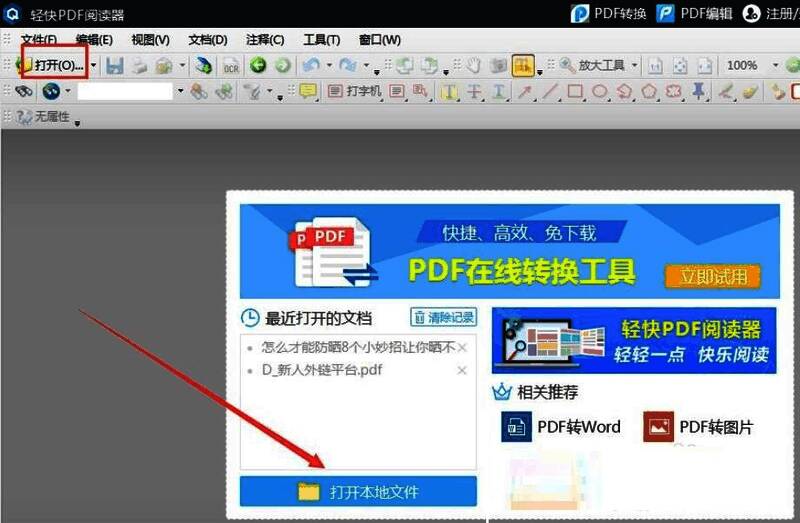This screenshot has height=523, width=800.
Task: Open the 文档(D) menu
Action: [x=208, y=40]
